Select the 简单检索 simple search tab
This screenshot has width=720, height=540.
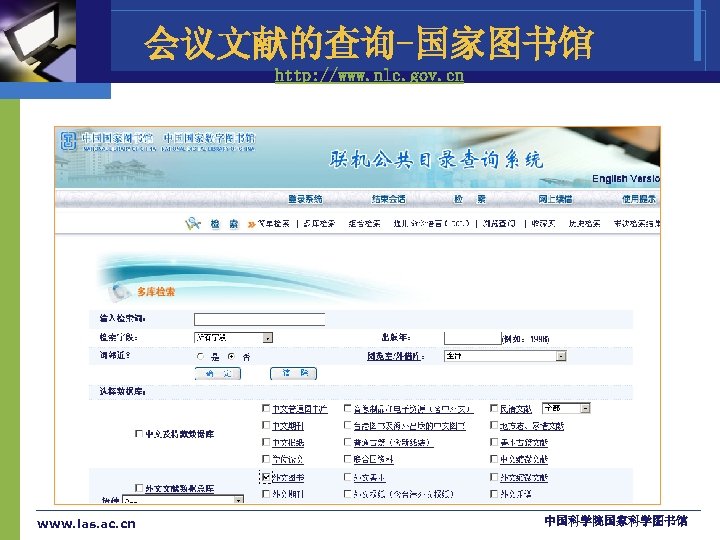tap(273, 224)
